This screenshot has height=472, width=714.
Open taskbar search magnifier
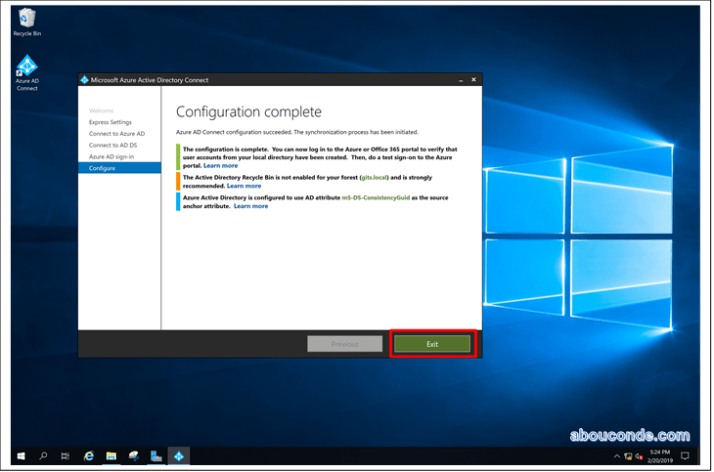43,456
